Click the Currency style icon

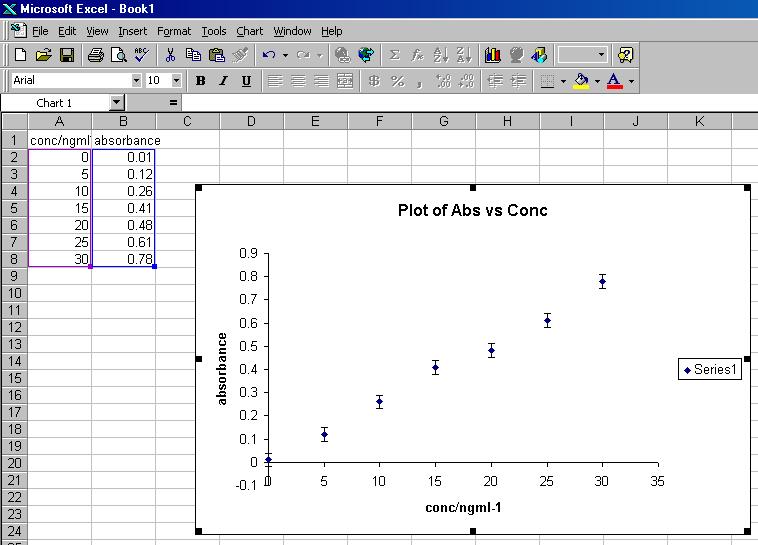374,81
